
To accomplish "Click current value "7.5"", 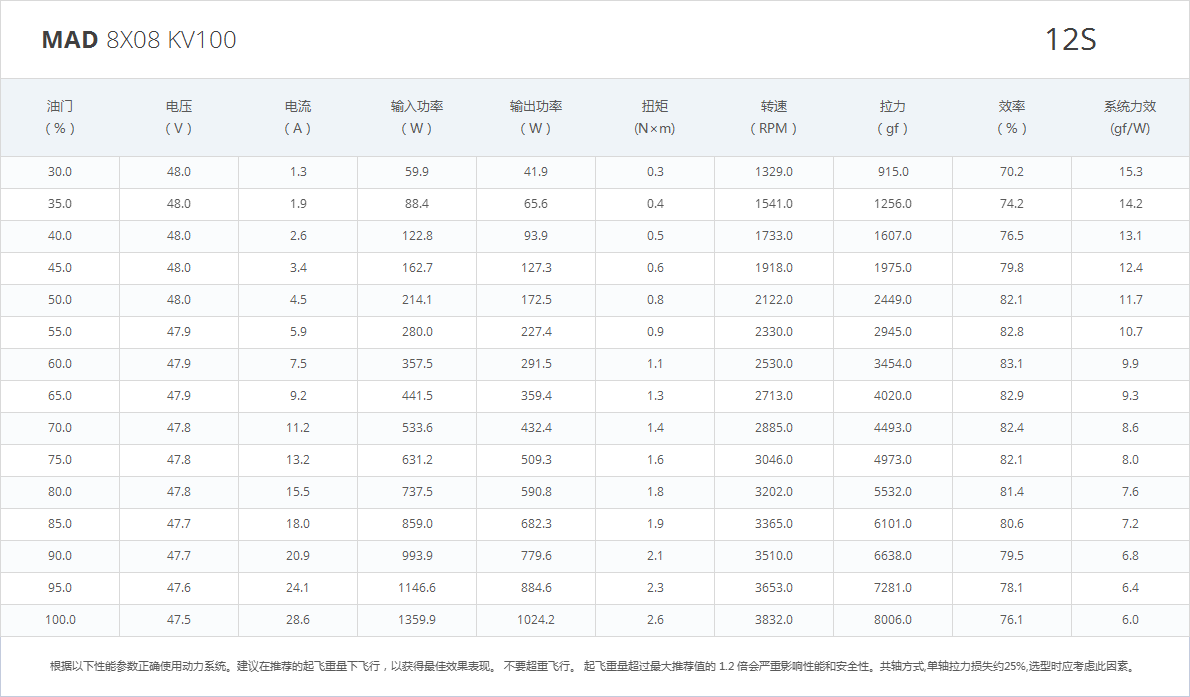I will pyautogui.click(x=298, y=364).
